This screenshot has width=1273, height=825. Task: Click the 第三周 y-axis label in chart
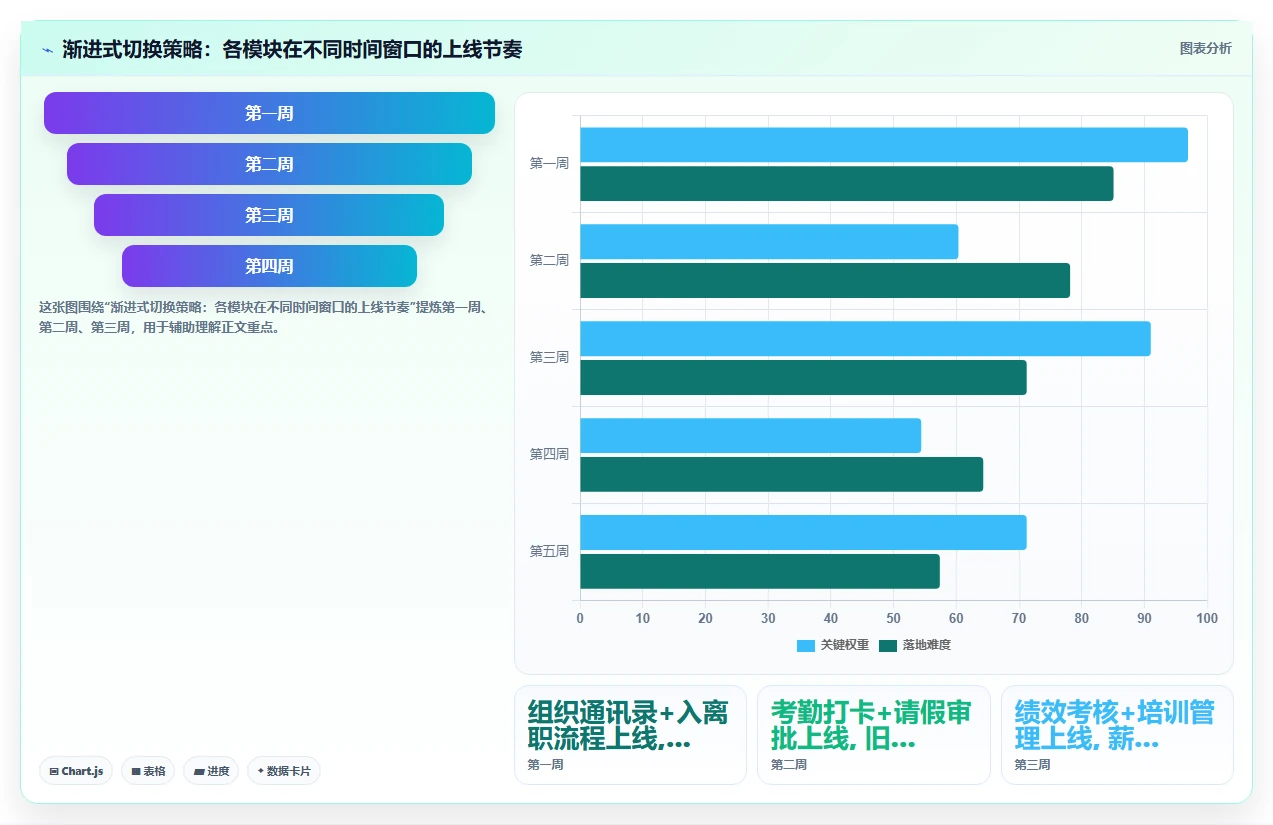coord(549,358)
